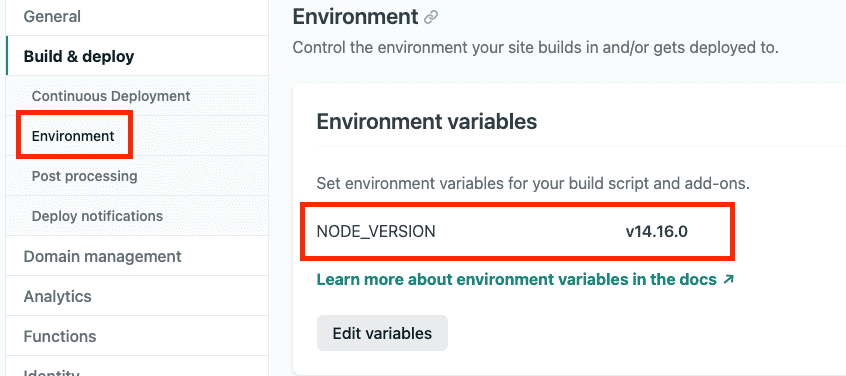Click the anchor link icon beside Environment heading

431,17
